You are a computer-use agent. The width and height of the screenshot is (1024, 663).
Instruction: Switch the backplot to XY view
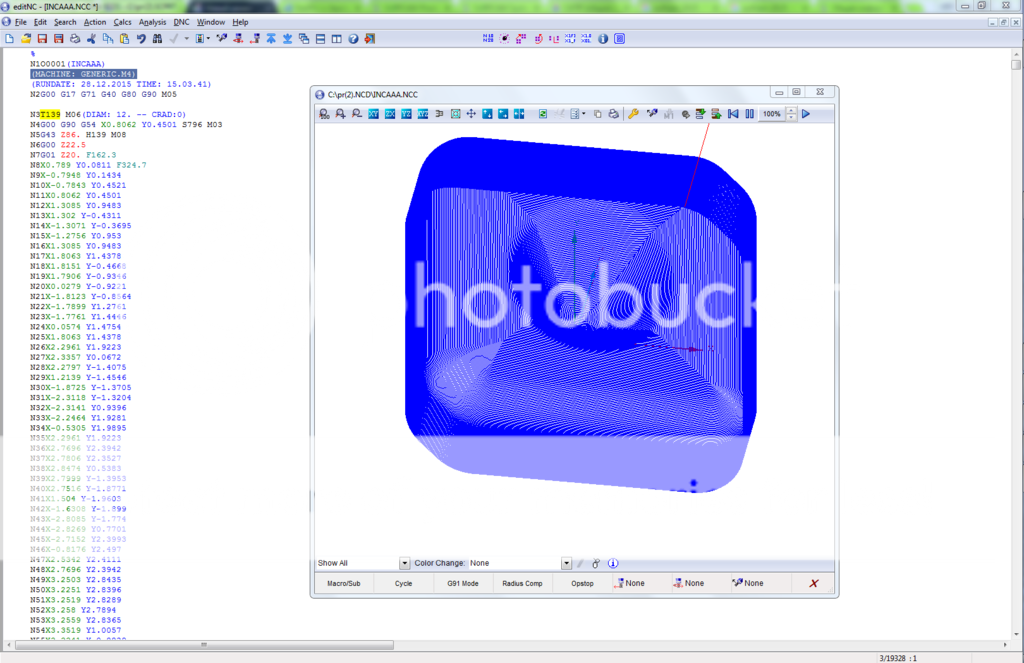click(x=374, y=114)
